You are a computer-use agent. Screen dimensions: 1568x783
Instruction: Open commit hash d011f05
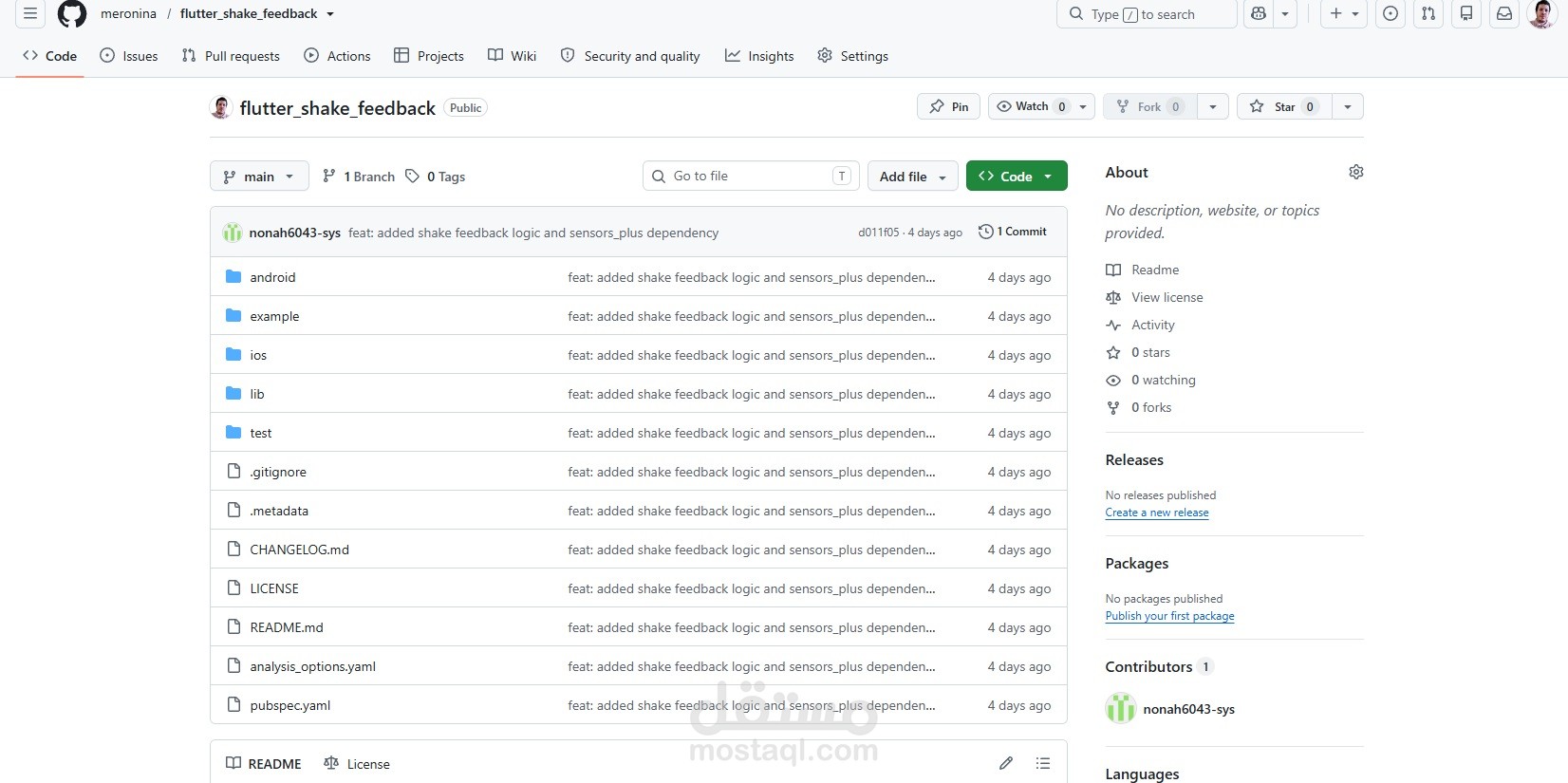click(879, 233)
